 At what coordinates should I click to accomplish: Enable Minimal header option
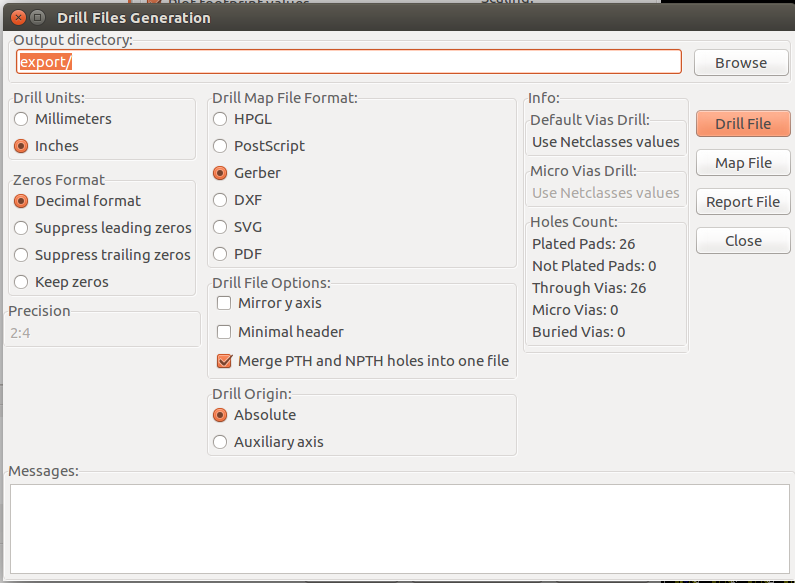224,332
